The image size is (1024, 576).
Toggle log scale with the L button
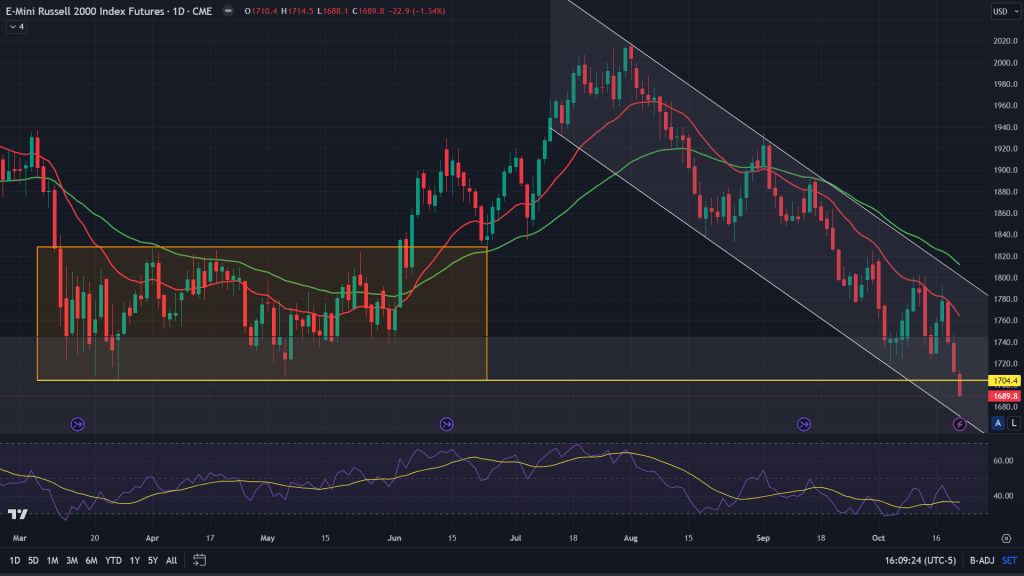click(x=1013, y=424)
